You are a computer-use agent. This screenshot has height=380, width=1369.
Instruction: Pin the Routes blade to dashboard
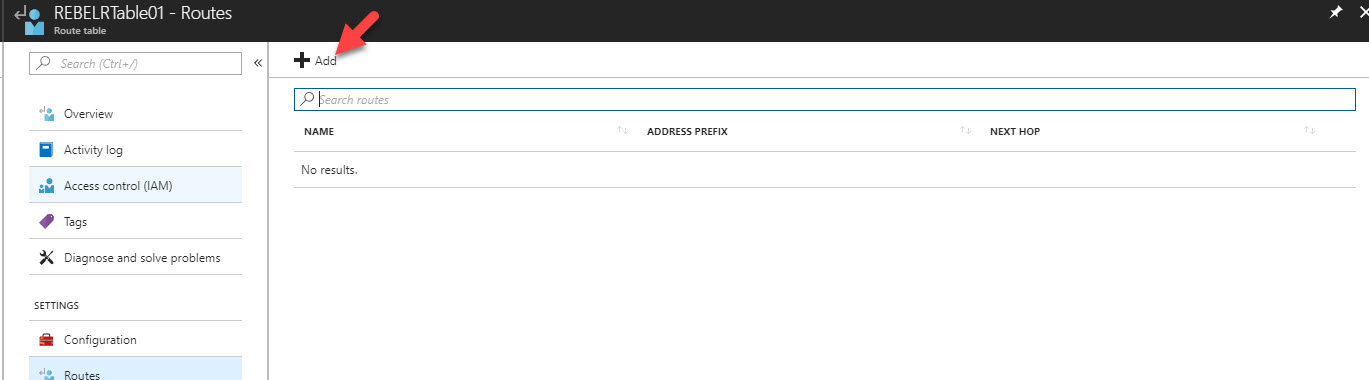(x=1335, y=12)
